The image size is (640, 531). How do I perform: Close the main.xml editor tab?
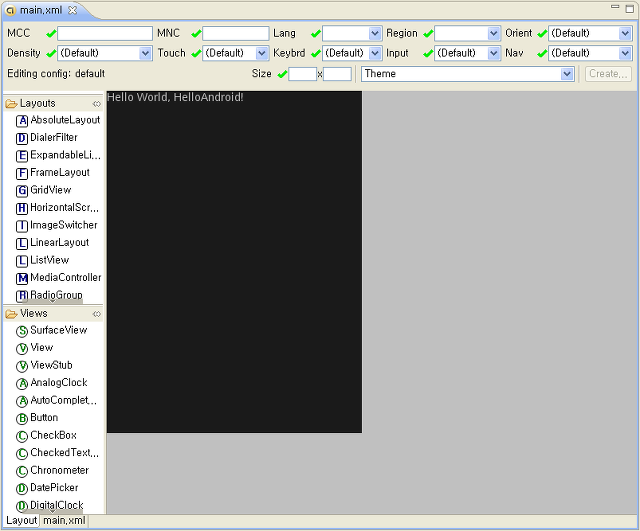(72, 11)
